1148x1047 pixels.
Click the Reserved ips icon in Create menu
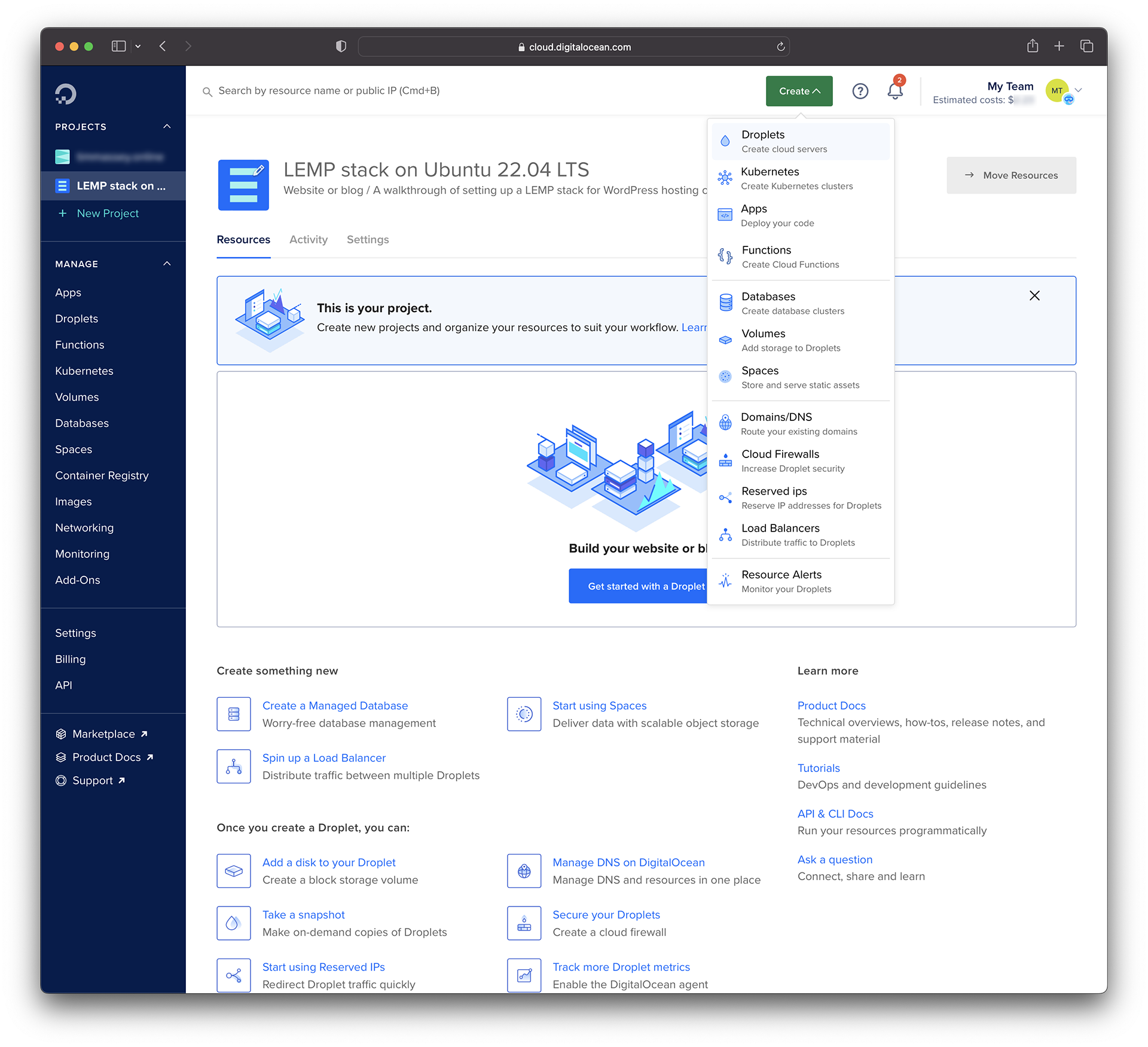tap(725, 497)
